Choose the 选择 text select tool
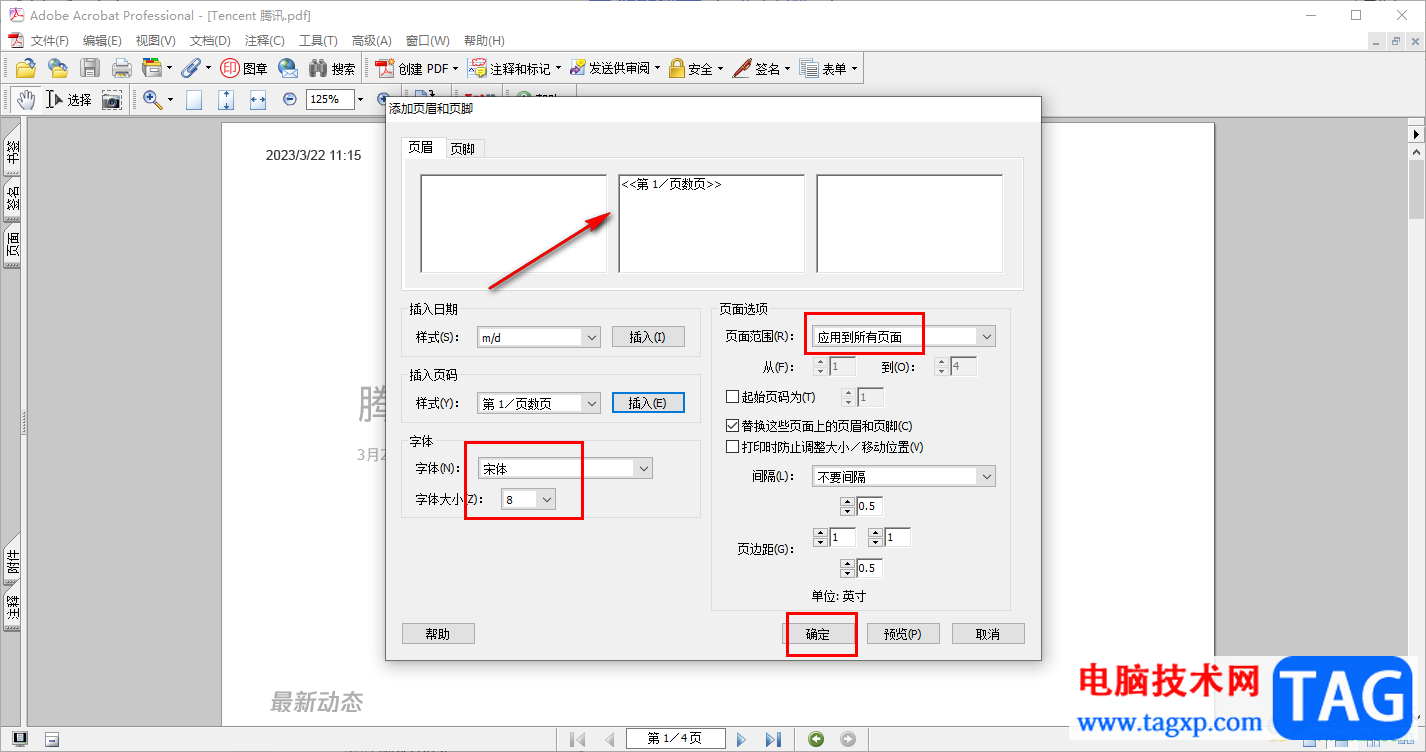Viewport: 1426px width, 752px height. click(x=68, y=99)
